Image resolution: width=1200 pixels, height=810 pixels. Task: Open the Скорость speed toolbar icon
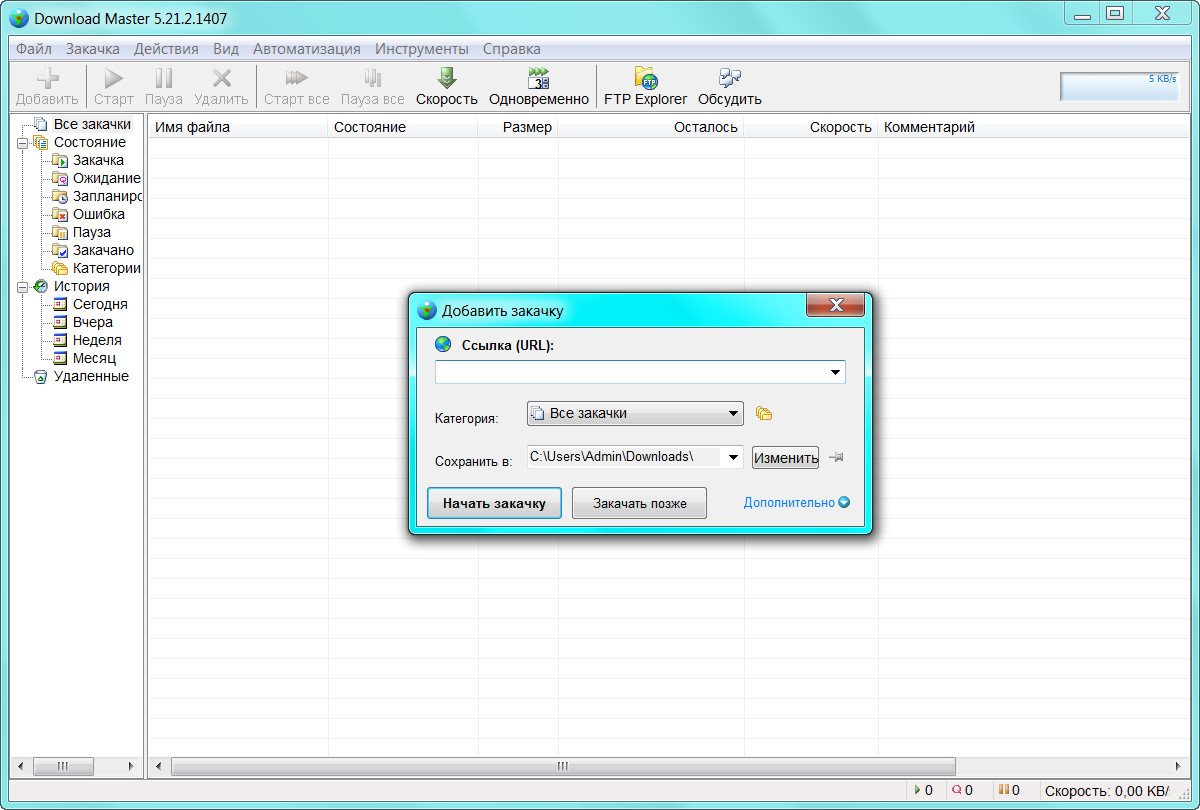pyautogui.click(x=447, y=78)
